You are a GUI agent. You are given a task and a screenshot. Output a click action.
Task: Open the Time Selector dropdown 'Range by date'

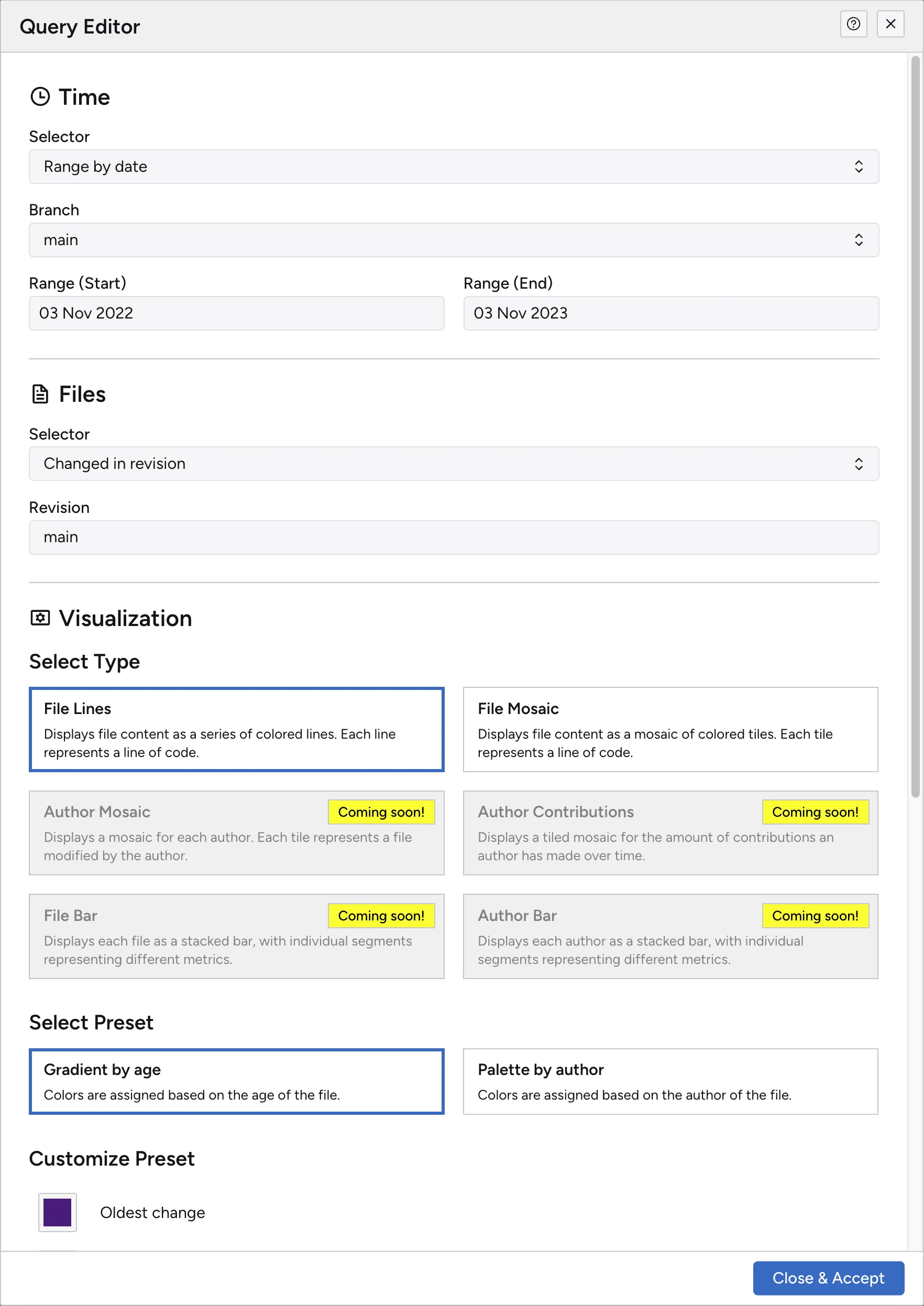point(454,167)
